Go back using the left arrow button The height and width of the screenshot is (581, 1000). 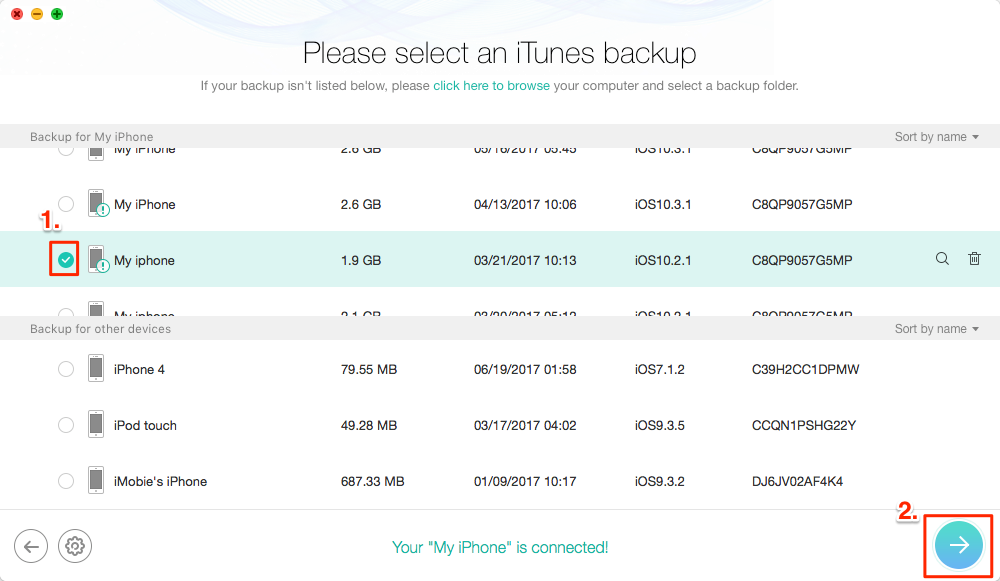(31, 546)
